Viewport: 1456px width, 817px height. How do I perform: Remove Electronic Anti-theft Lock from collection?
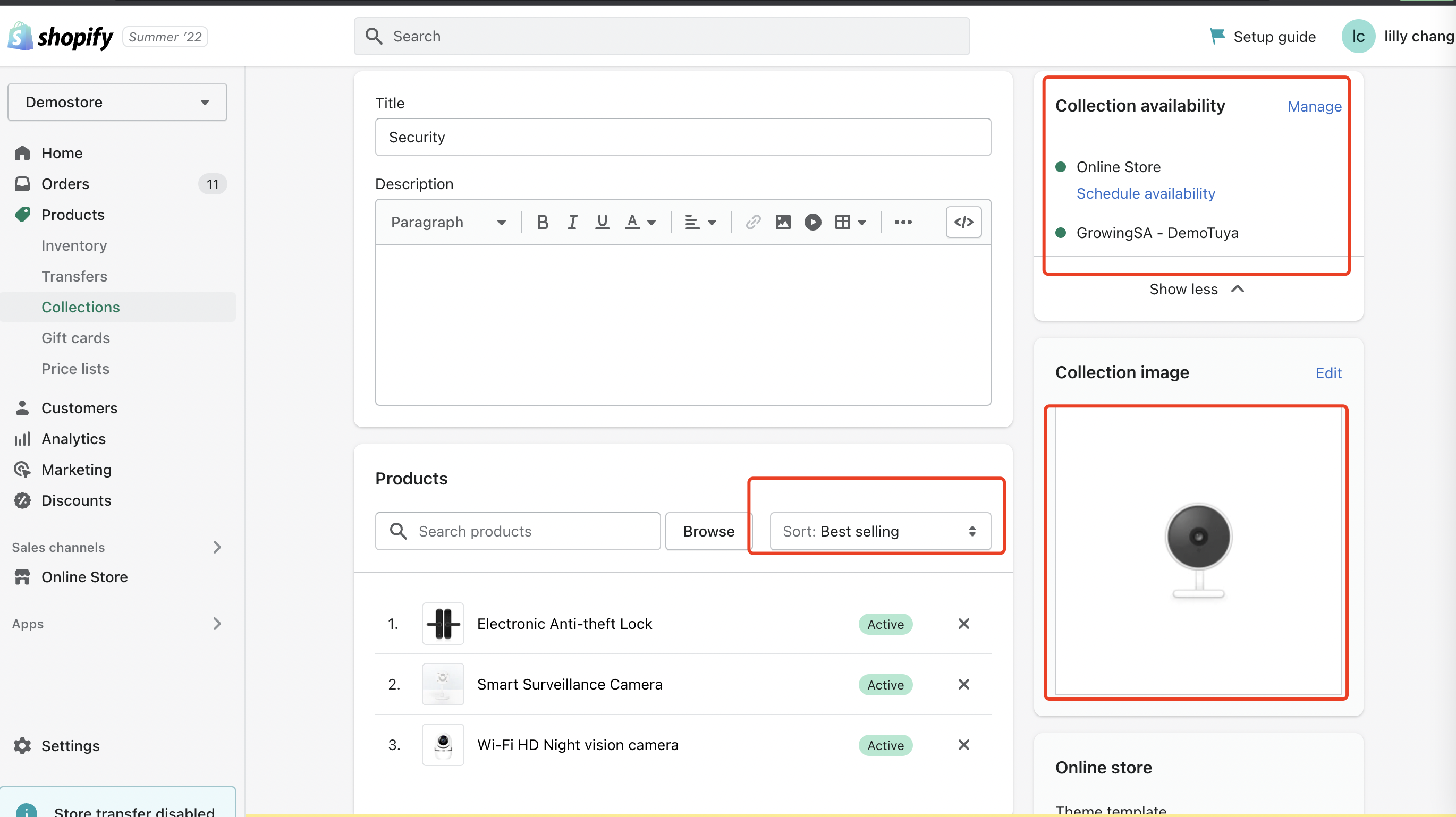tap(964, 624)
